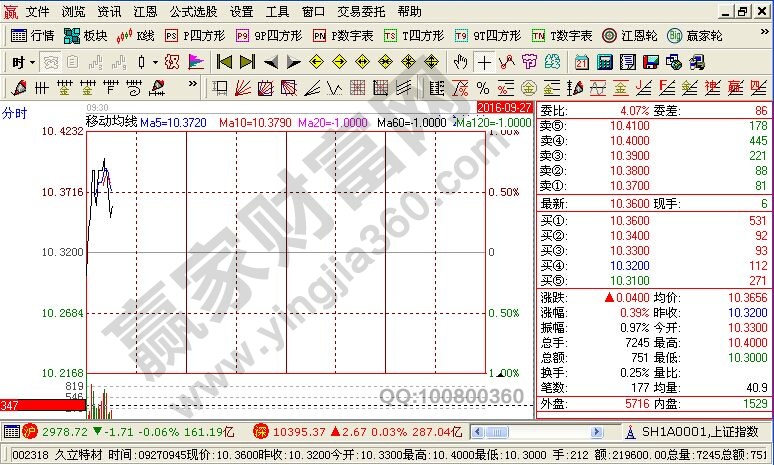Jump to start with skip-to-first arrow

[224, 61]
